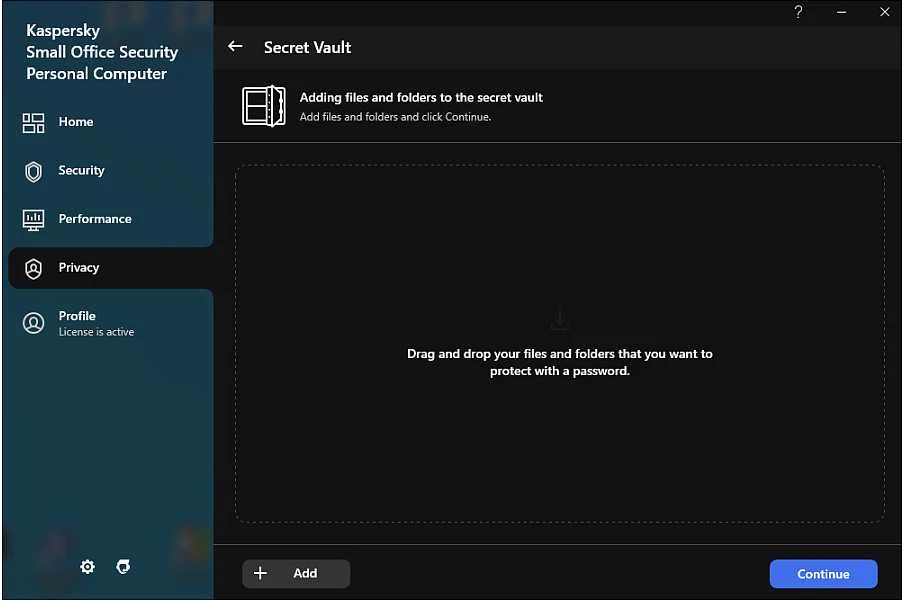Click the drag and drop area

559,344
